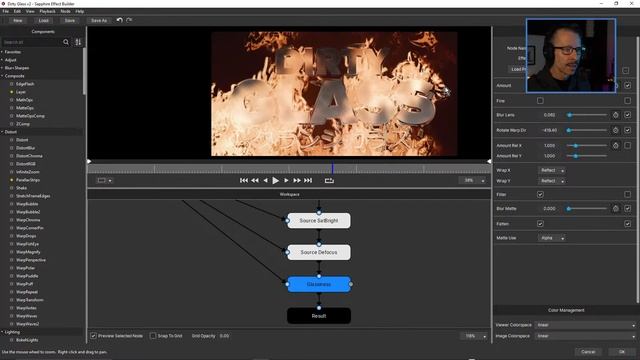Screen dimensions: 640x360
Task: Click the Save As button
Action: (98, 20)
